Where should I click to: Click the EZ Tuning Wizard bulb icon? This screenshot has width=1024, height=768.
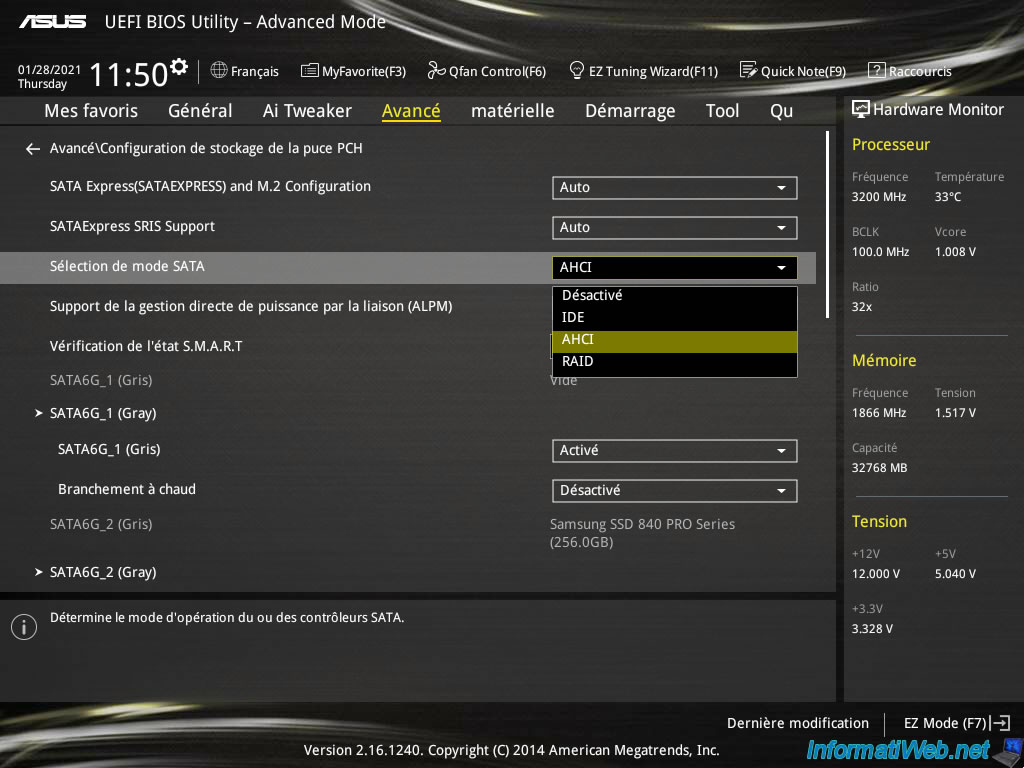click(577, 70)
